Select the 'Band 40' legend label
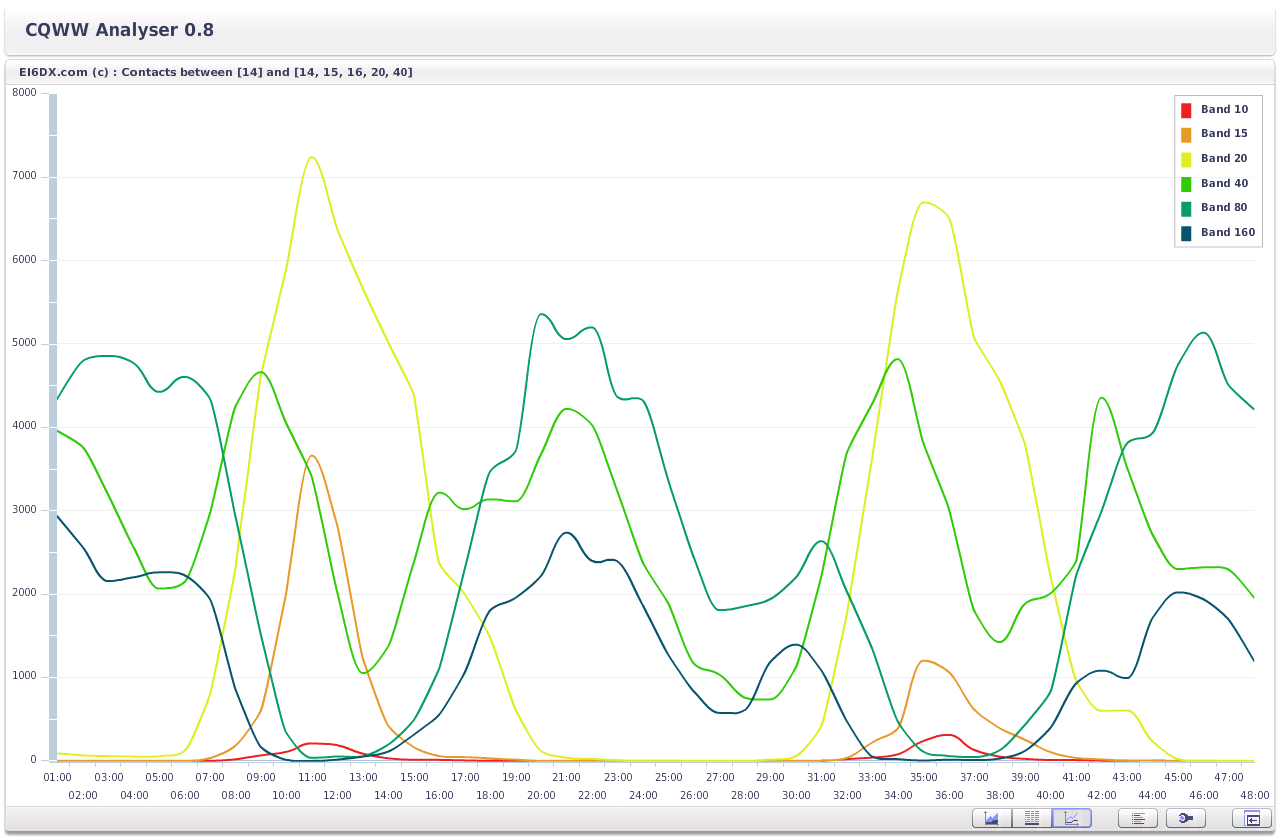 click(x=1224, y=184)
